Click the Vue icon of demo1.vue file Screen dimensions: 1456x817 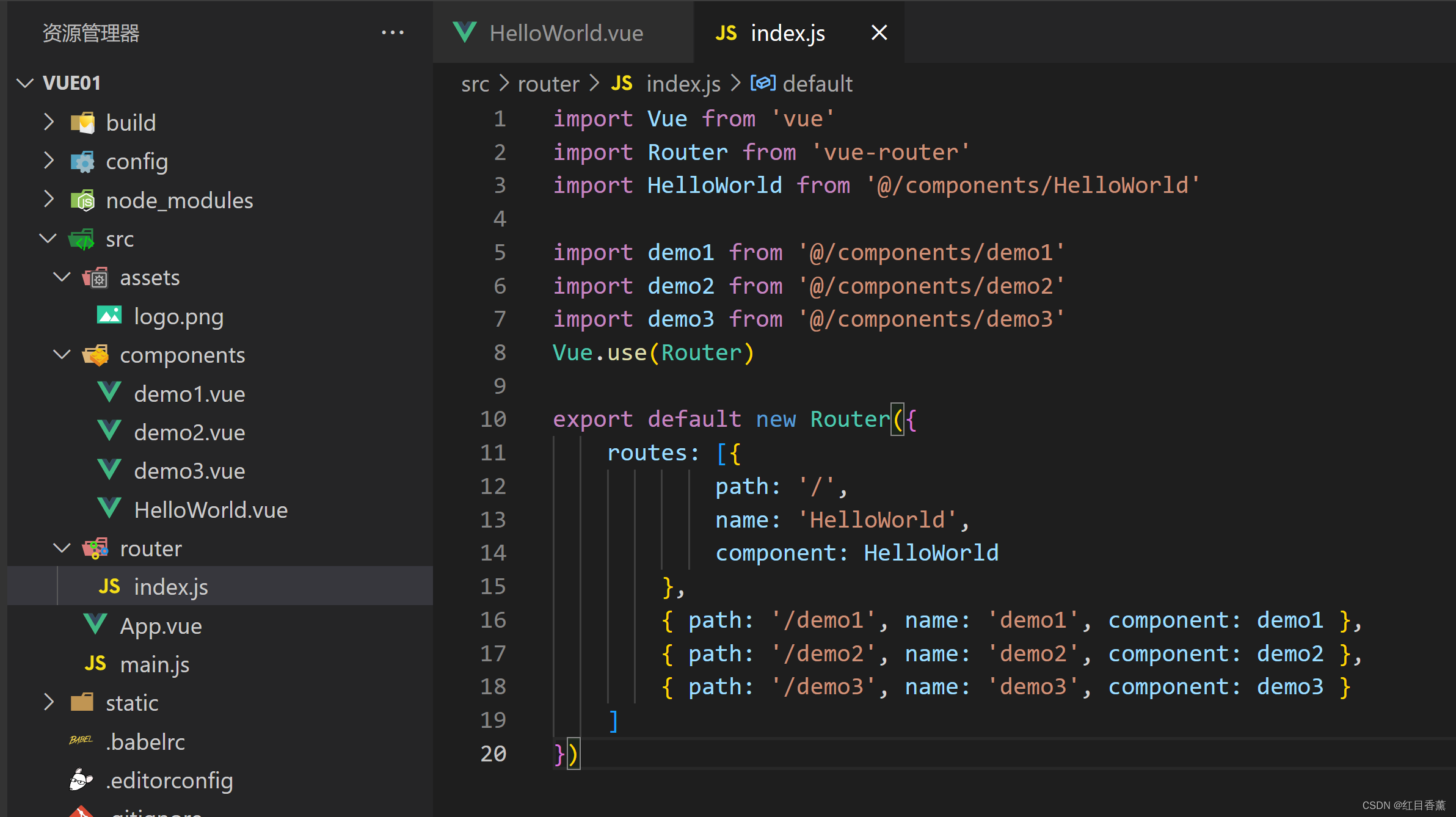point(109,393)
